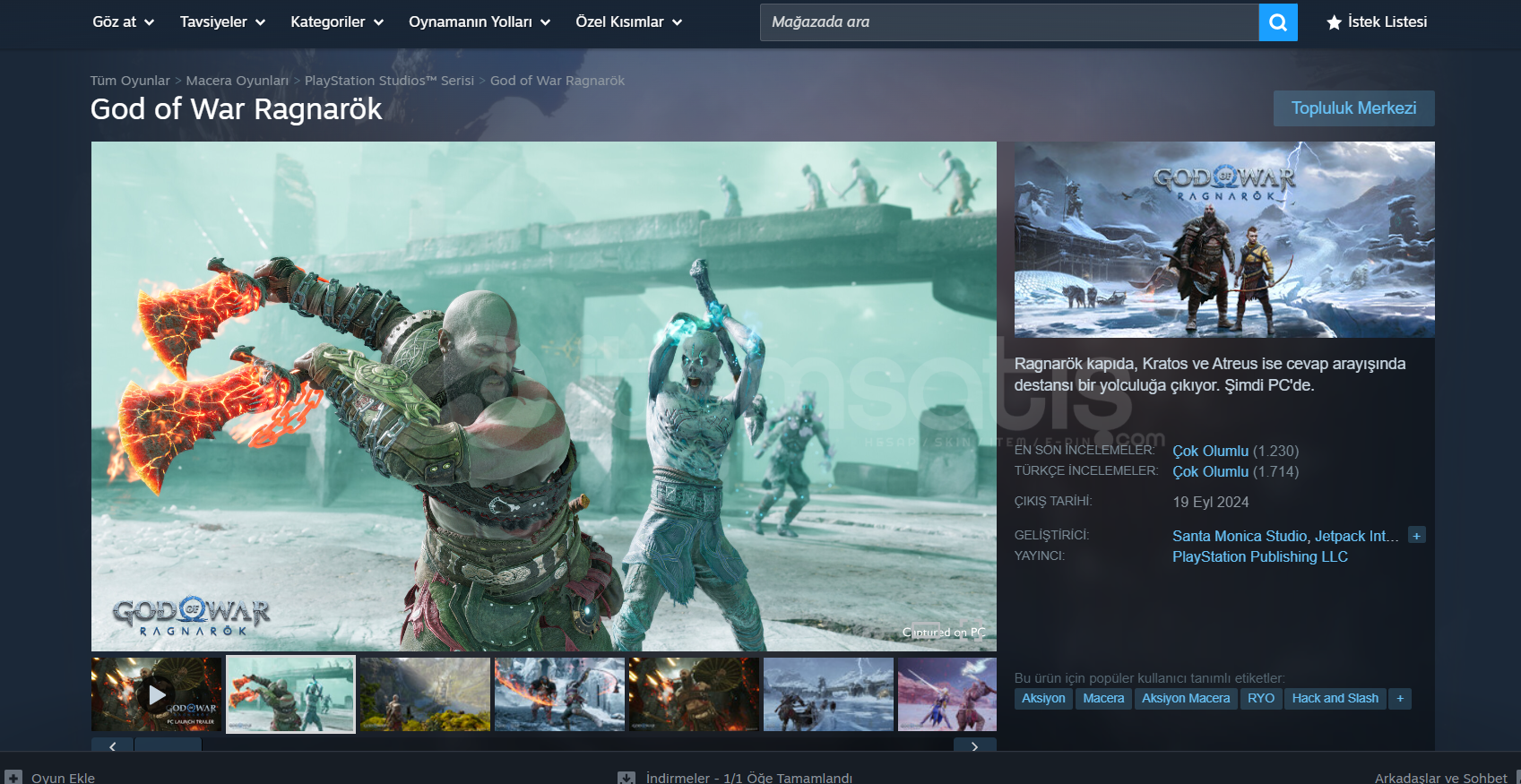Expand developer list with plus button

tap(1416, 536)
